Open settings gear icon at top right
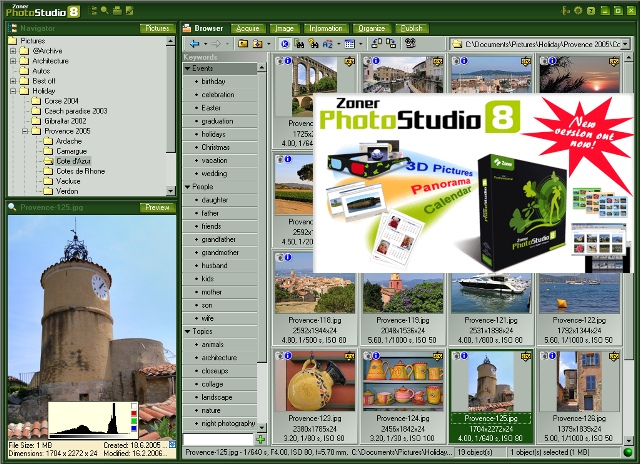This screenshot has width=640, height=464. (x=578, y=11)
